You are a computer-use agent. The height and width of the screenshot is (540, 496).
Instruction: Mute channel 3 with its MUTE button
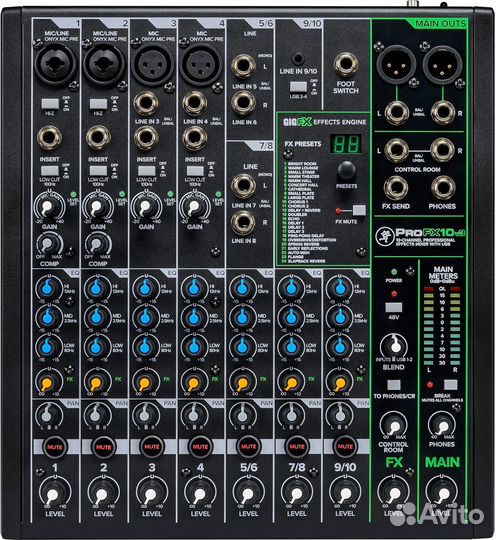152,447
